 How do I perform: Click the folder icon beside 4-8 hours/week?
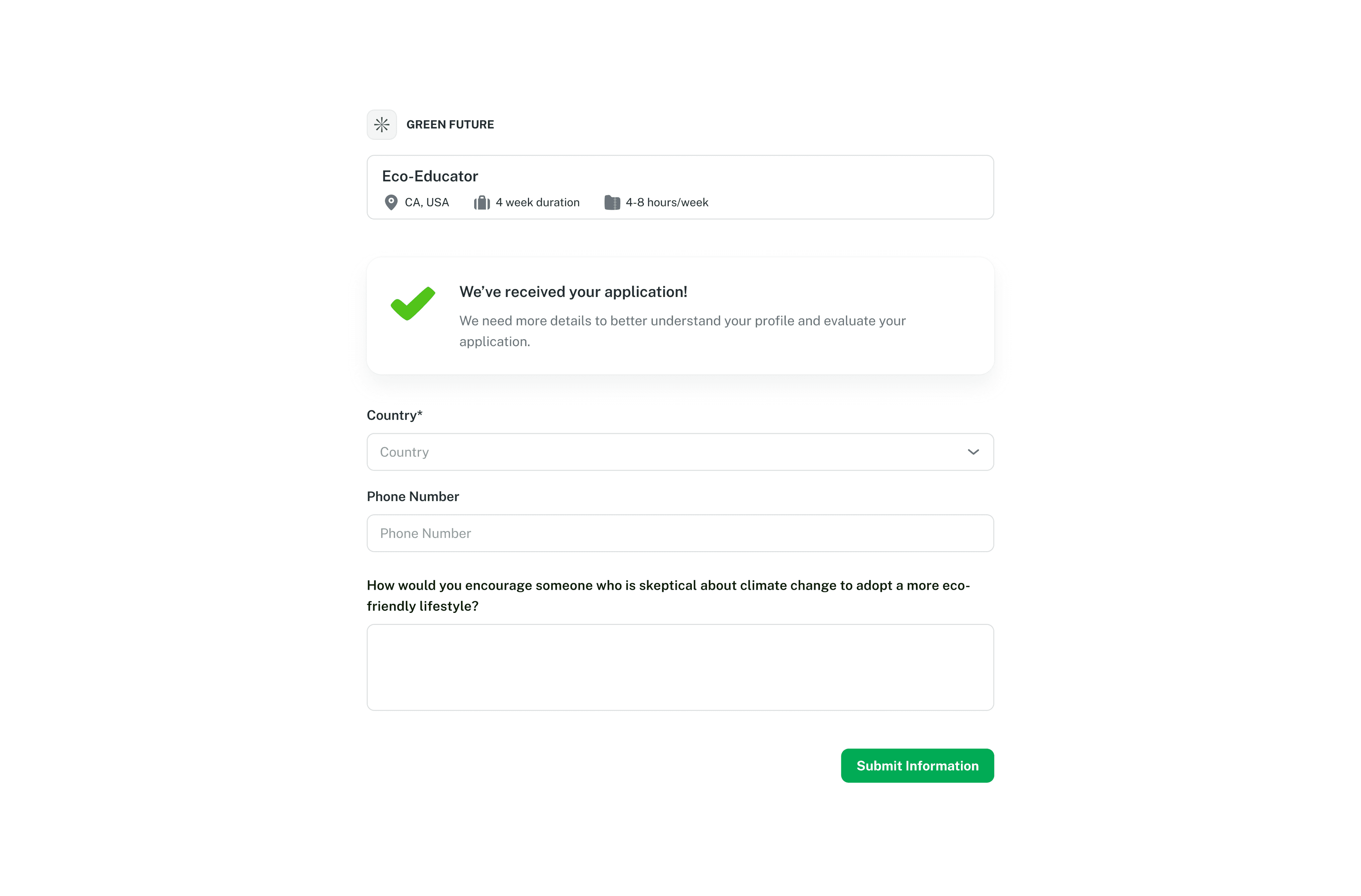(612, 202)
